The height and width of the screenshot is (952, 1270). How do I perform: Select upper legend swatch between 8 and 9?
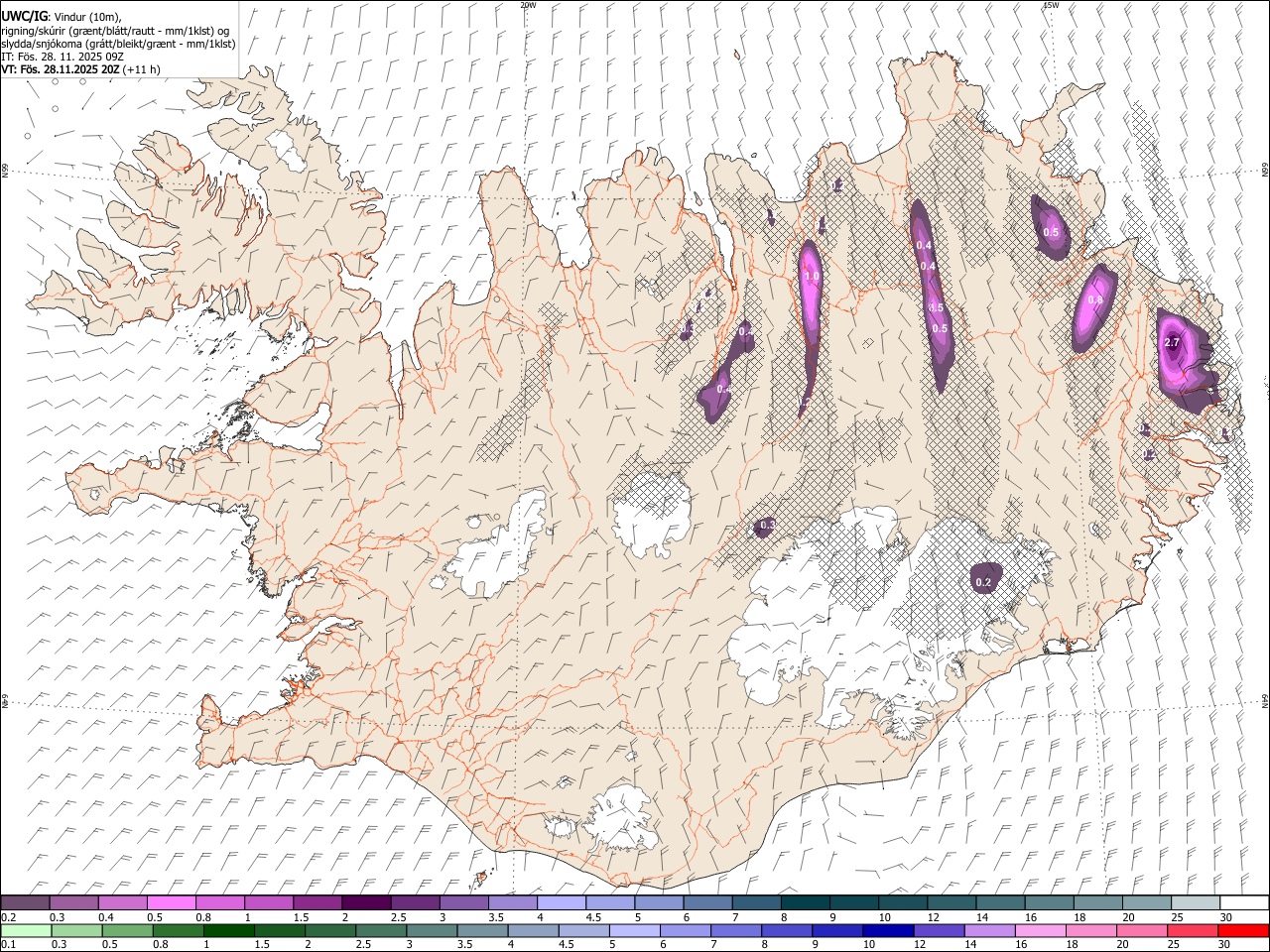tap(805, 903)
